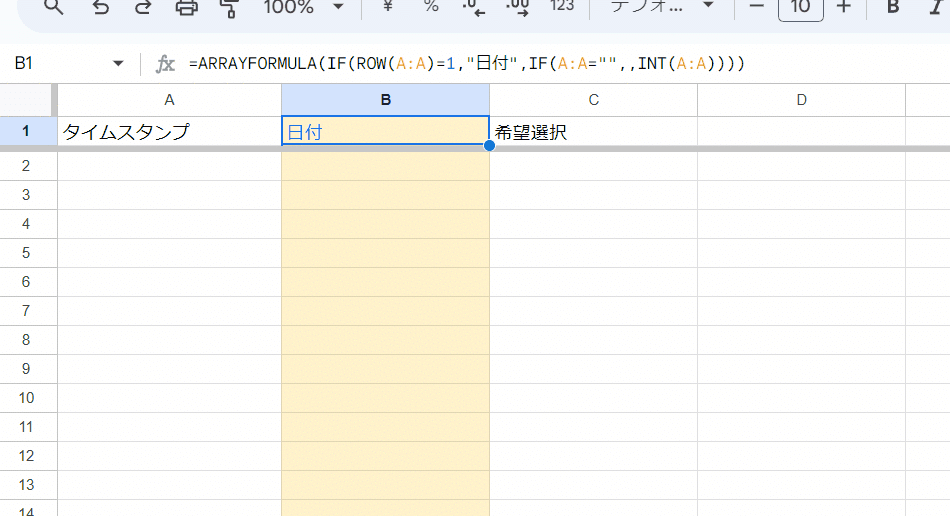The height and width of the screenshot is (516, 950).
Task: Click the Name box showing B1
Action: tap(58, 63)
